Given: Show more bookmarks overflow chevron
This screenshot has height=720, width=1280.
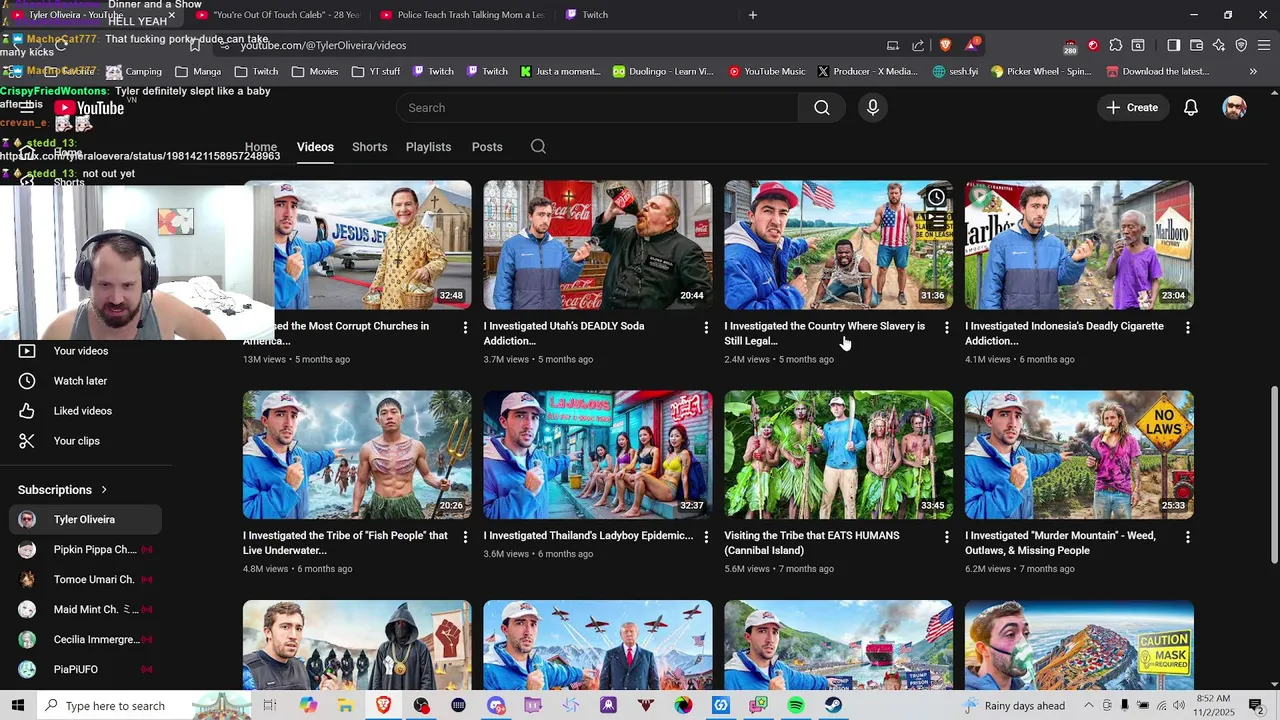Looking at the screenshot, I should pos(1253,71).
